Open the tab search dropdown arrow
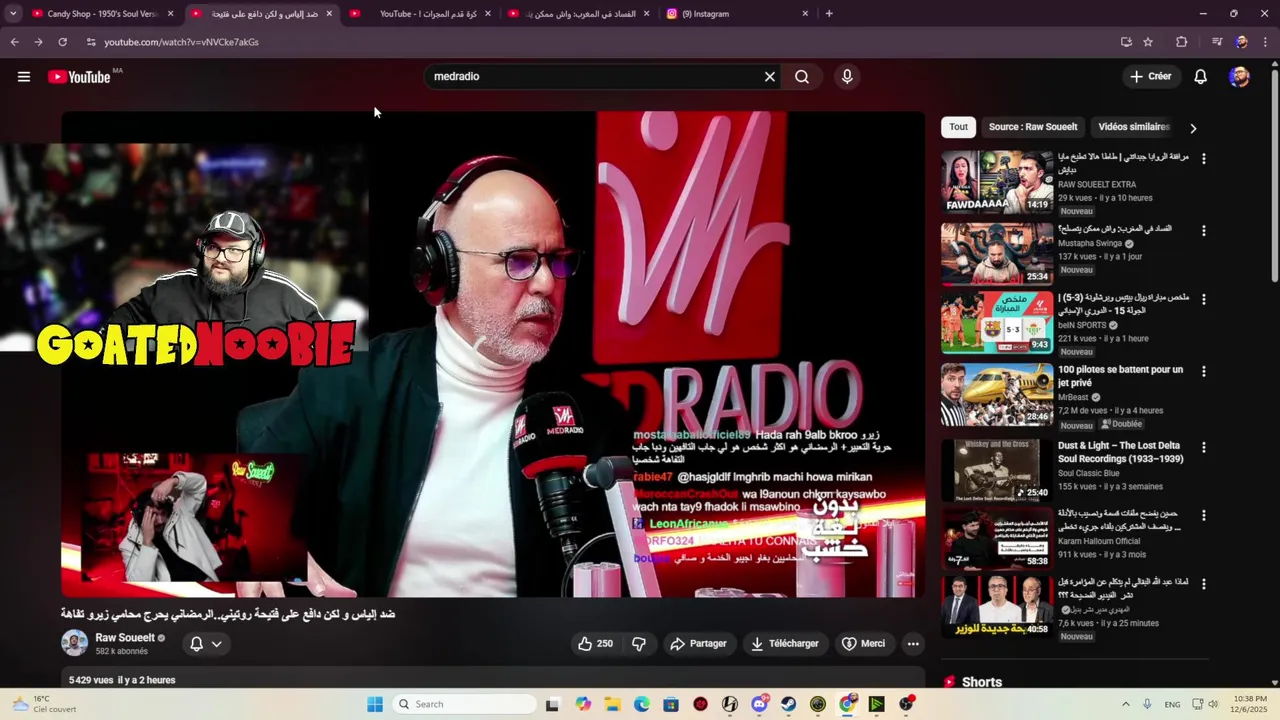Screen dimensions: 1280x720 (13, 14)
